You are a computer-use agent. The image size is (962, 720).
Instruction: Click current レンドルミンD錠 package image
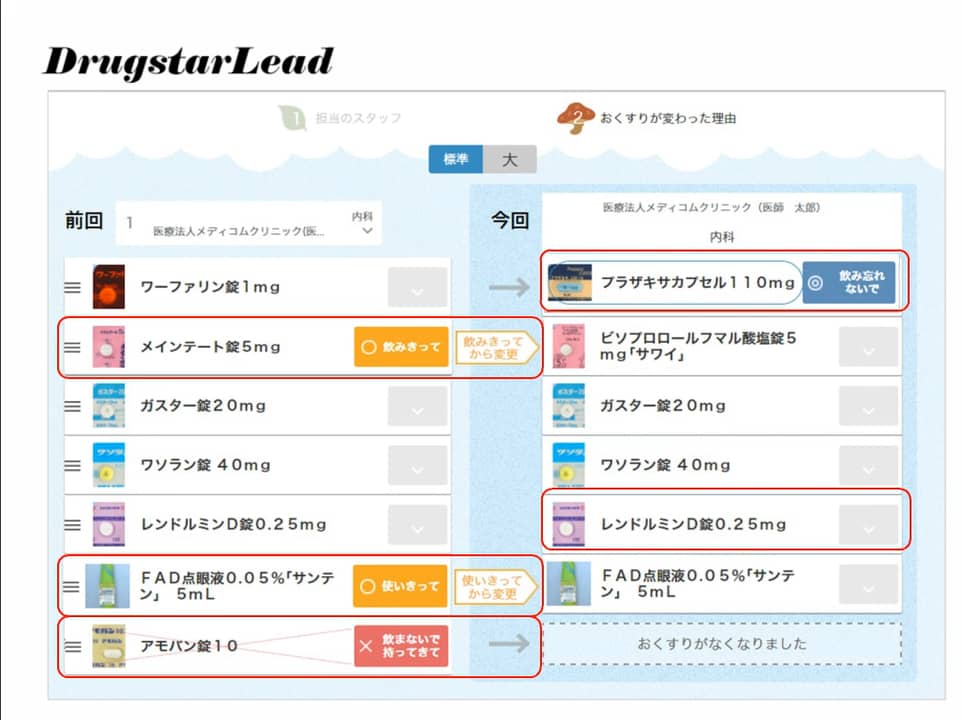point(568,524)
